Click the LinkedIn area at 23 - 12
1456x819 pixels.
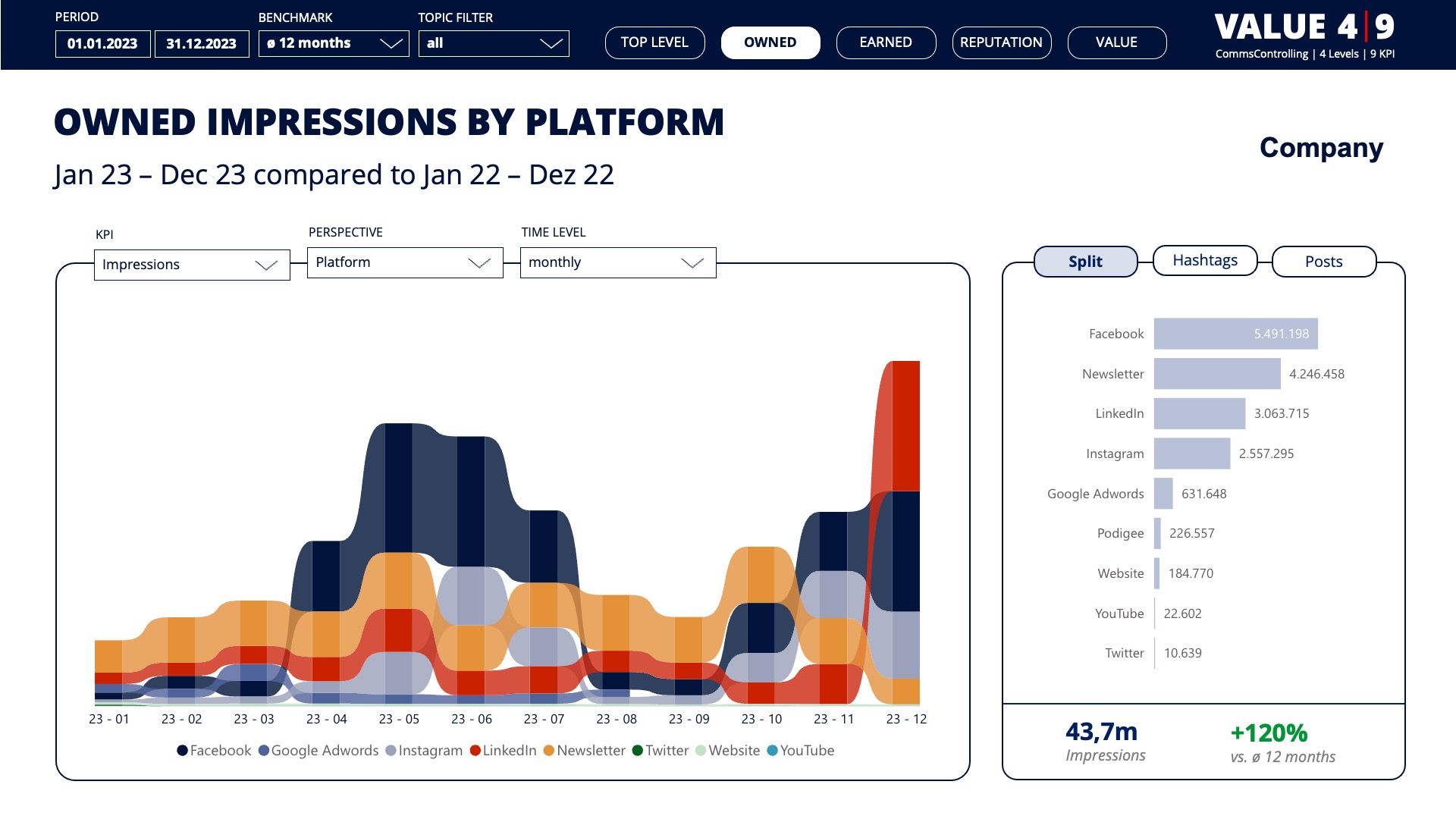pyautogui.click(x=905, y=425)
